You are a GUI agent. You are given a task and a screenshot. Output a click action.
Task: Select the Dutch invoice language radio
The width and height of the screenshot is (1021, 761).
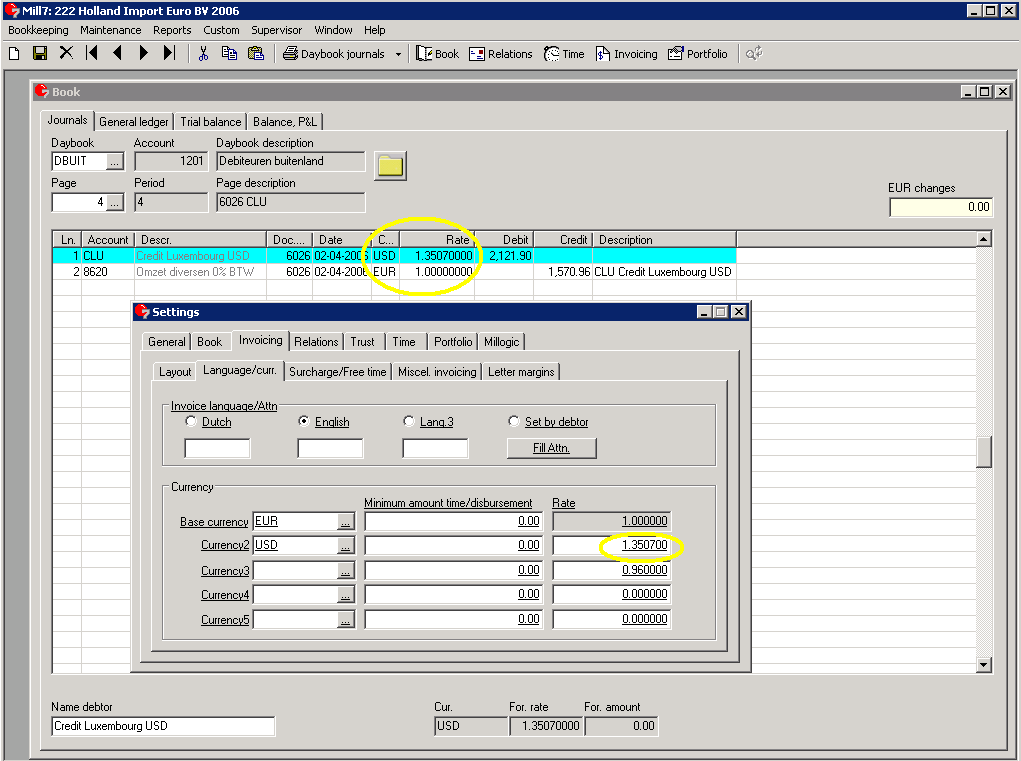click(191, 421)
